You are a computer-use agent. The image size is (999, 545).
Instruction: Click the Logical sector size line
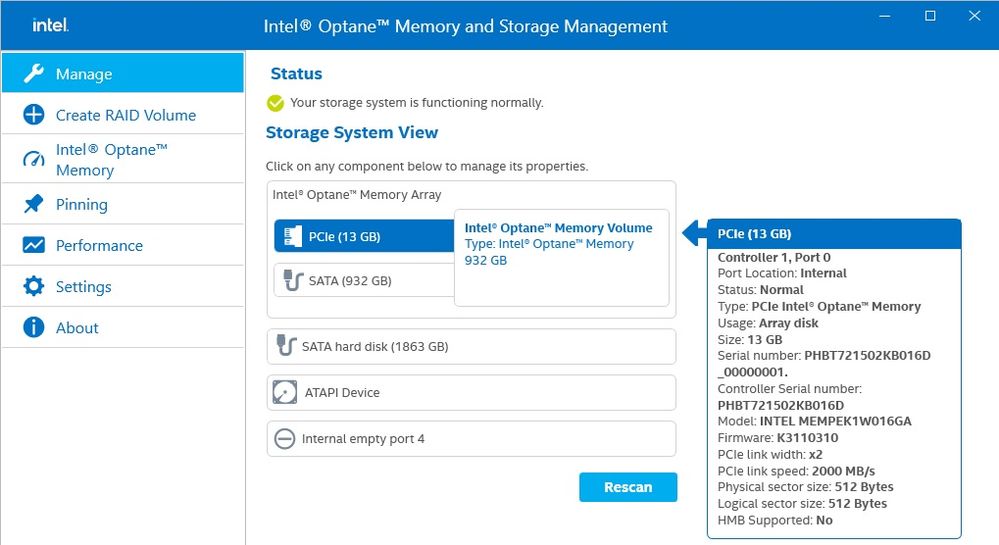(x=802, y=504)
